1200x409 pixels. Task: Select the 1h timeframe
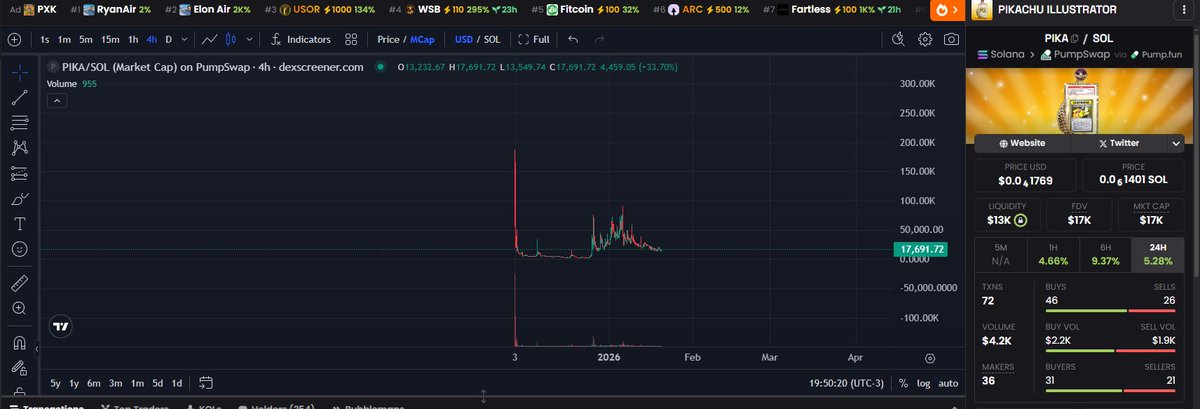[x=132, y=40]
